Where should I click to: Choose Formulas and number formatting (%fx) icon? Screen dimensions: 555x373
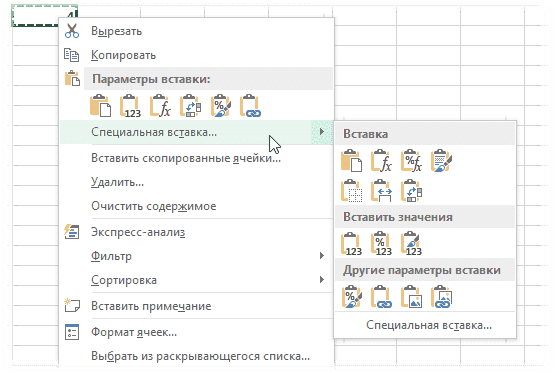tap(411, 161)
